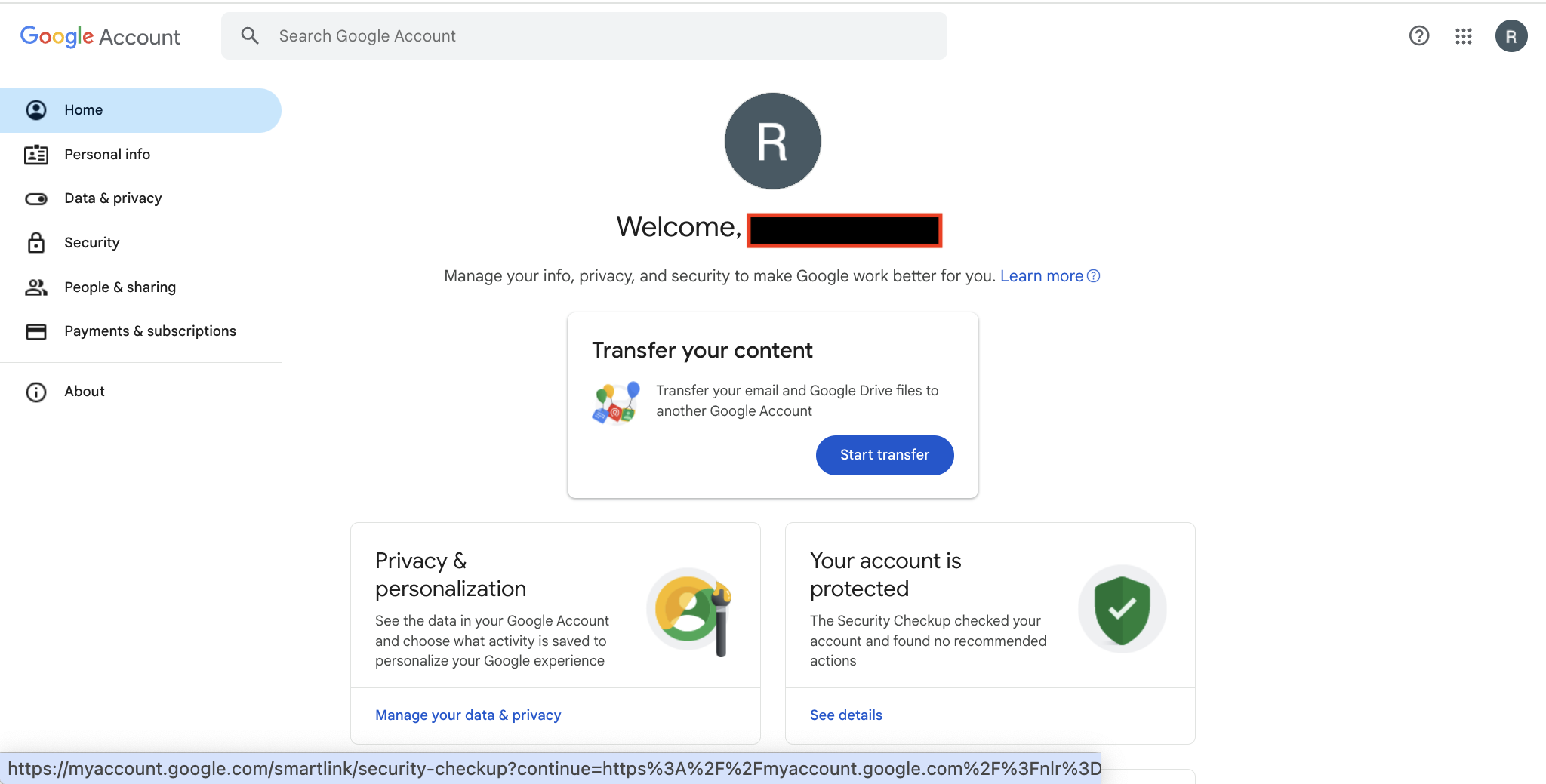The image size is (1546, 784).
Task: Click the Learn more help circle icon
Action: pyautogui.click(x=1093, y=276)
